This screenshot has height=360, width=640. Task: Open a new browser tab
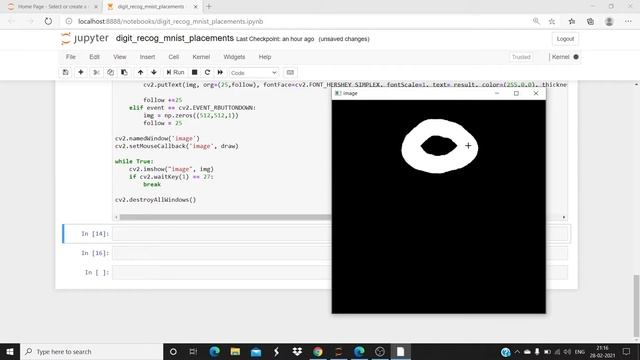[209, 7]
